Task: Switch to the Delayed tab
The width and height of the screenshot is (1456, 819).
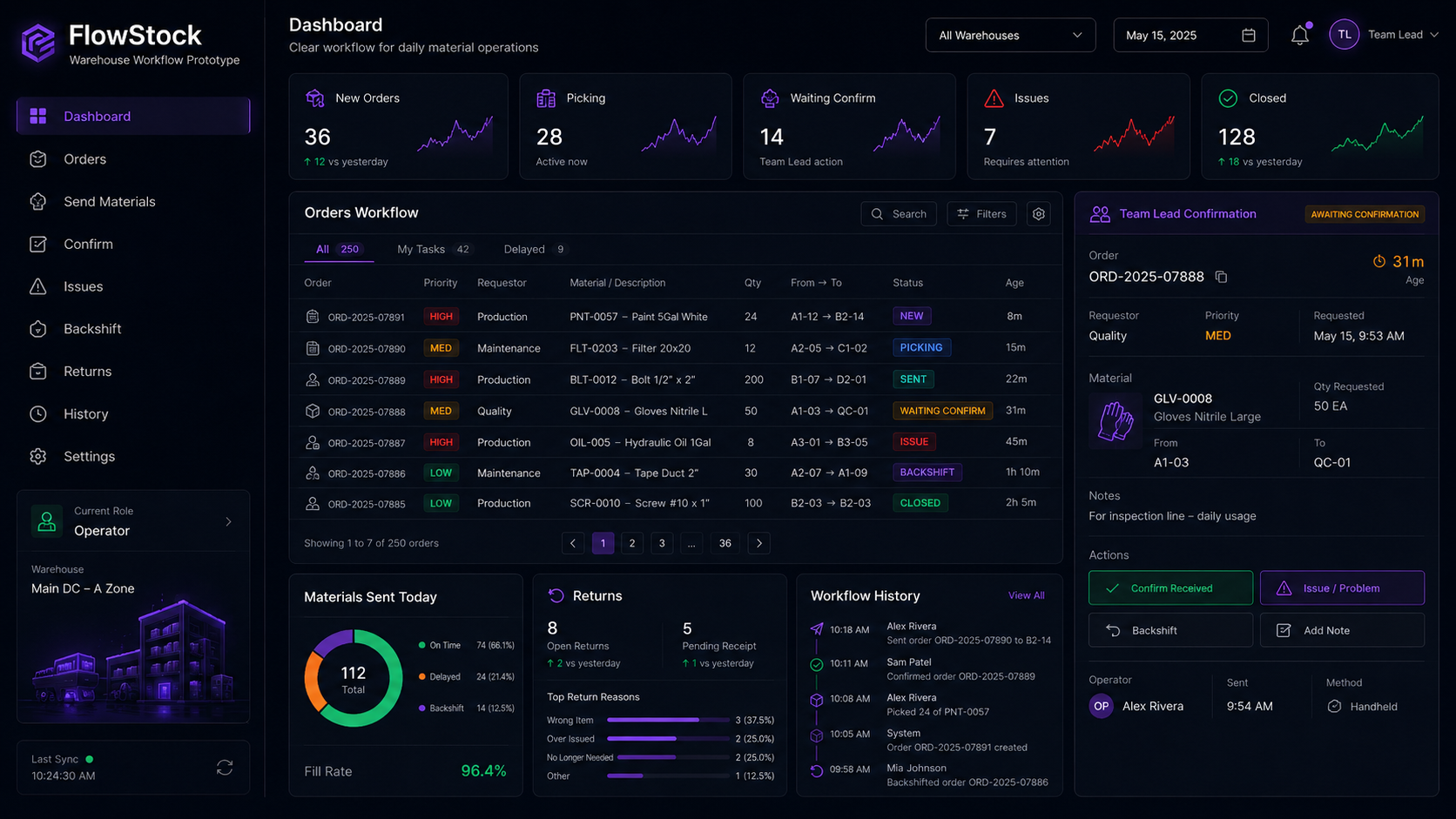Action: point(535,249)
